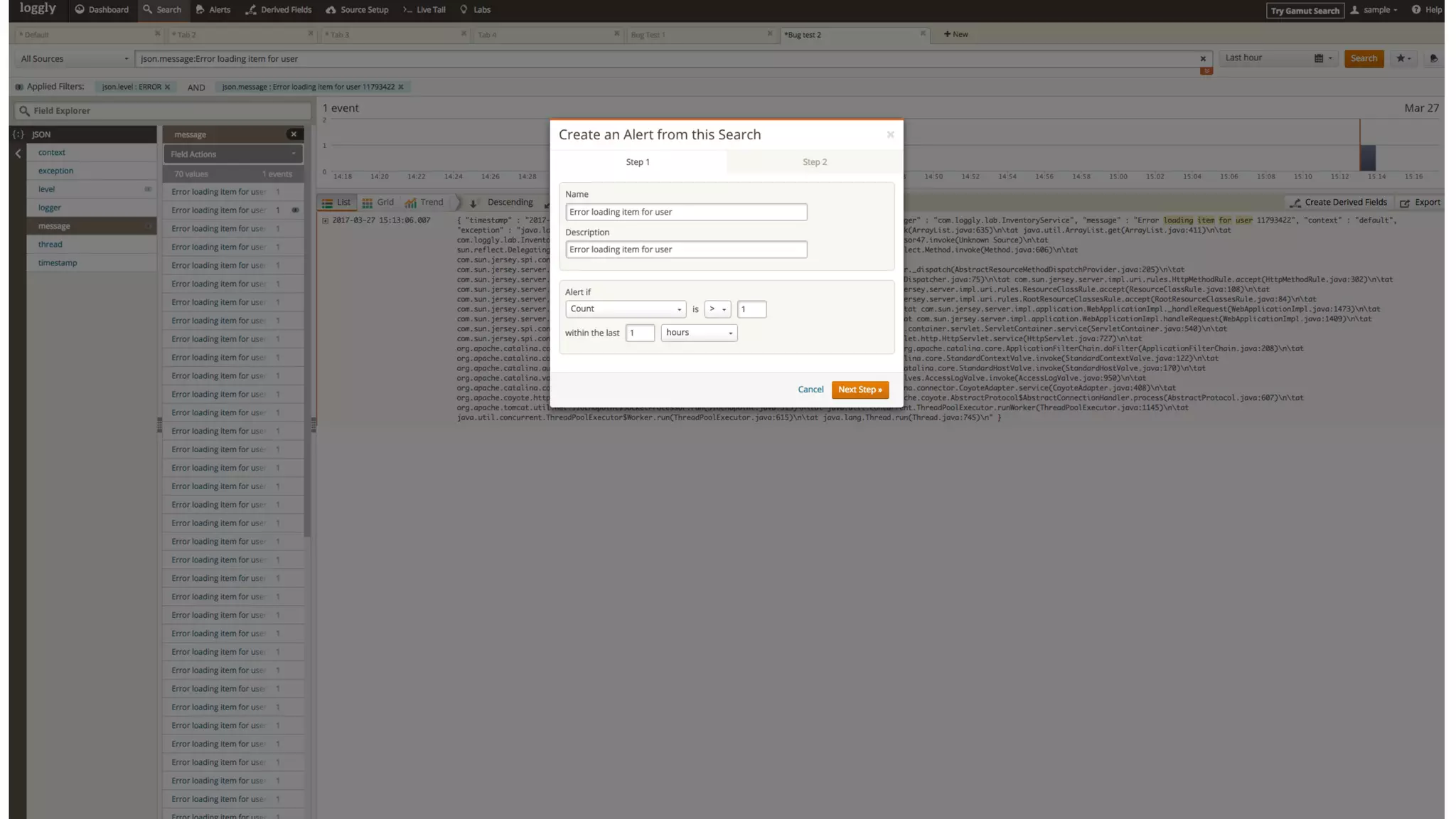Remove the json.message applied filter
This screenshot has width=1456, height=819.
(x=401, y=87)
